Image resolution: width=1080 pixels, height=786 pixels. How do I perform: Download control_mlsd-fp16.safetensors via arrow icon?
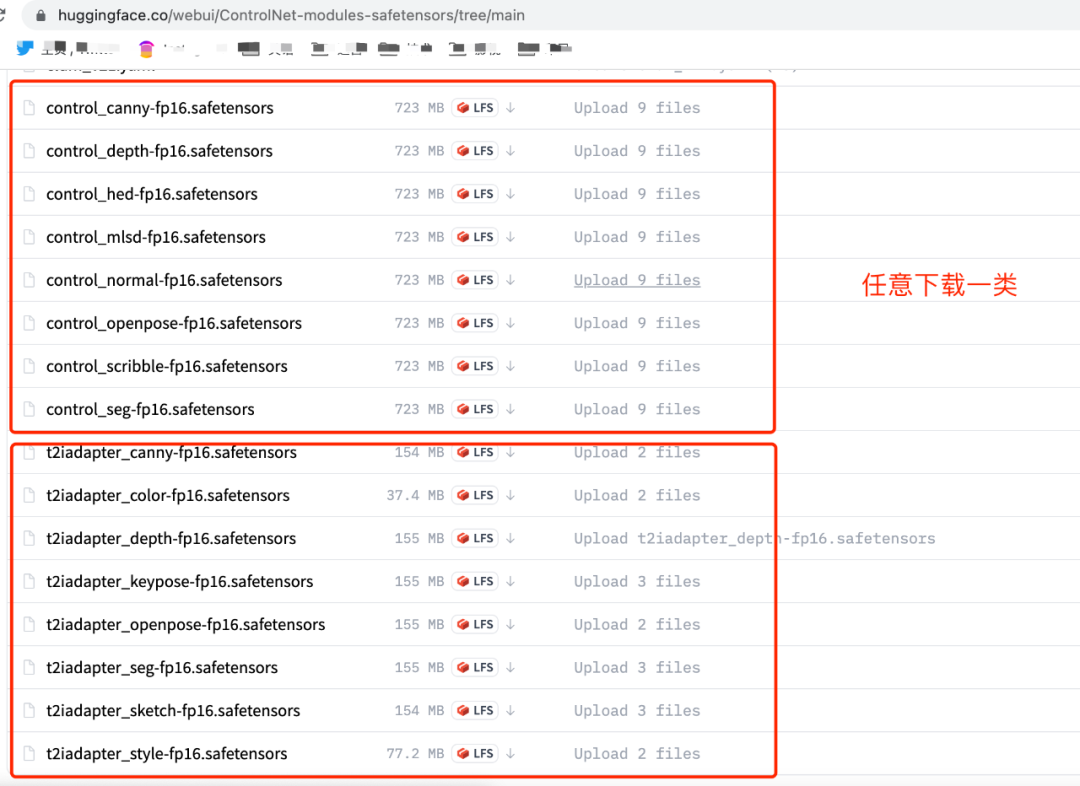coord(510,237)
